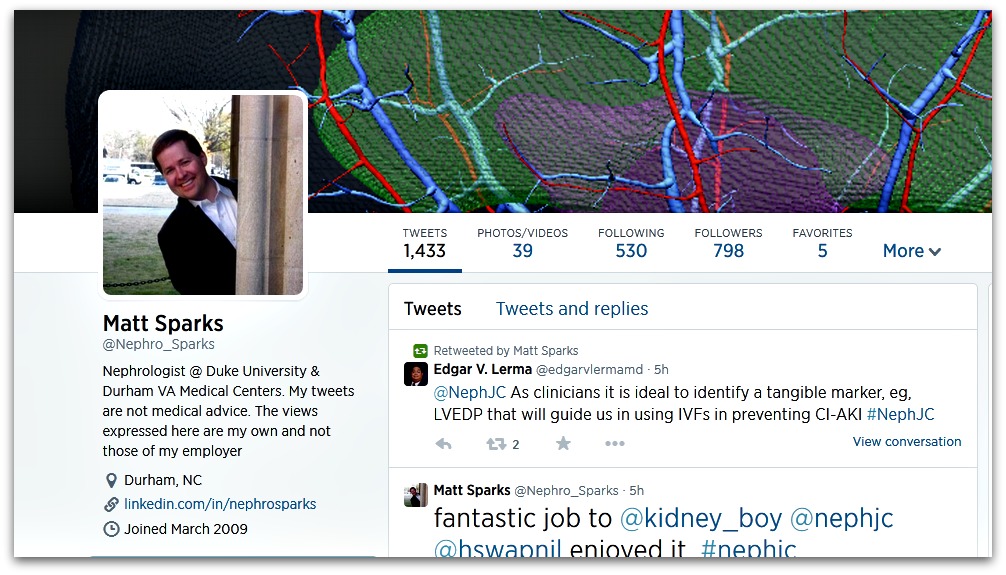This screenshot has height=575, width=1006.
Task: Open @NephJC mention in Lerma tweet
Action: pyautogui.click(x=470, y=393)
